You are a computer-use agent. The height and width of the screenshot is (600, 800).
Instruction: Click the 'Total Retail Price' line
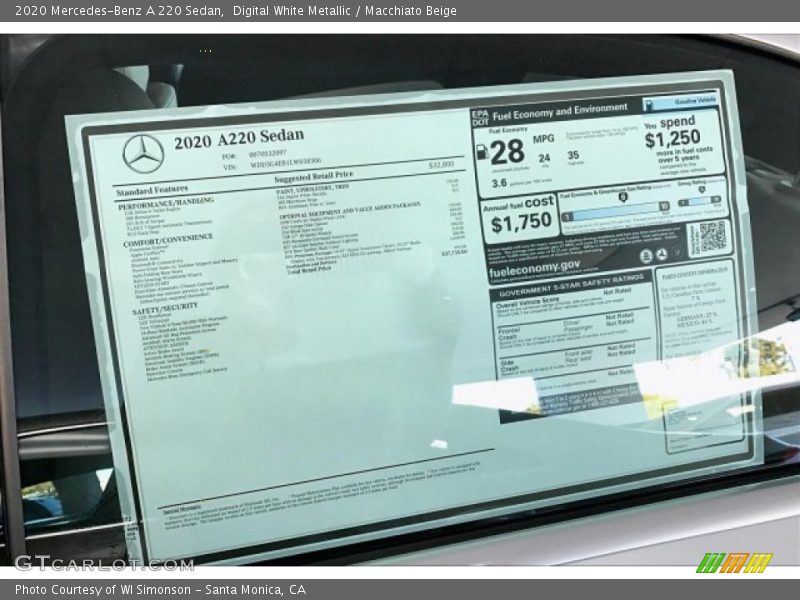310,270
